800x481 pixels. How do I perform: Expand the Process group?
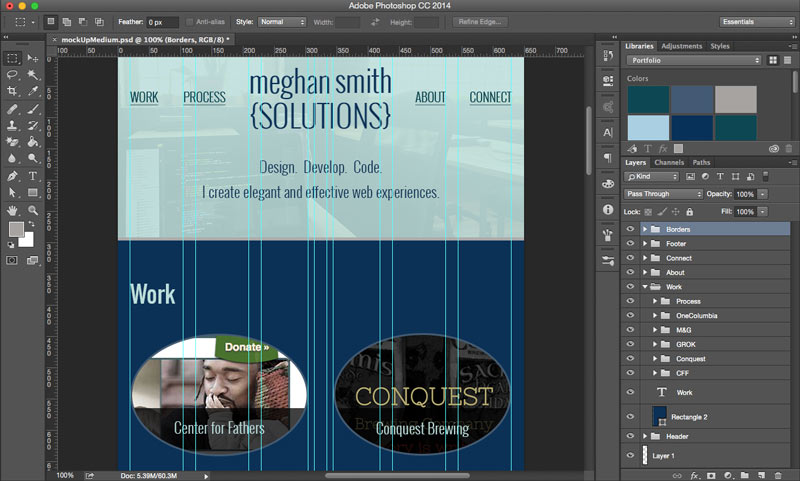pos(655,301)
